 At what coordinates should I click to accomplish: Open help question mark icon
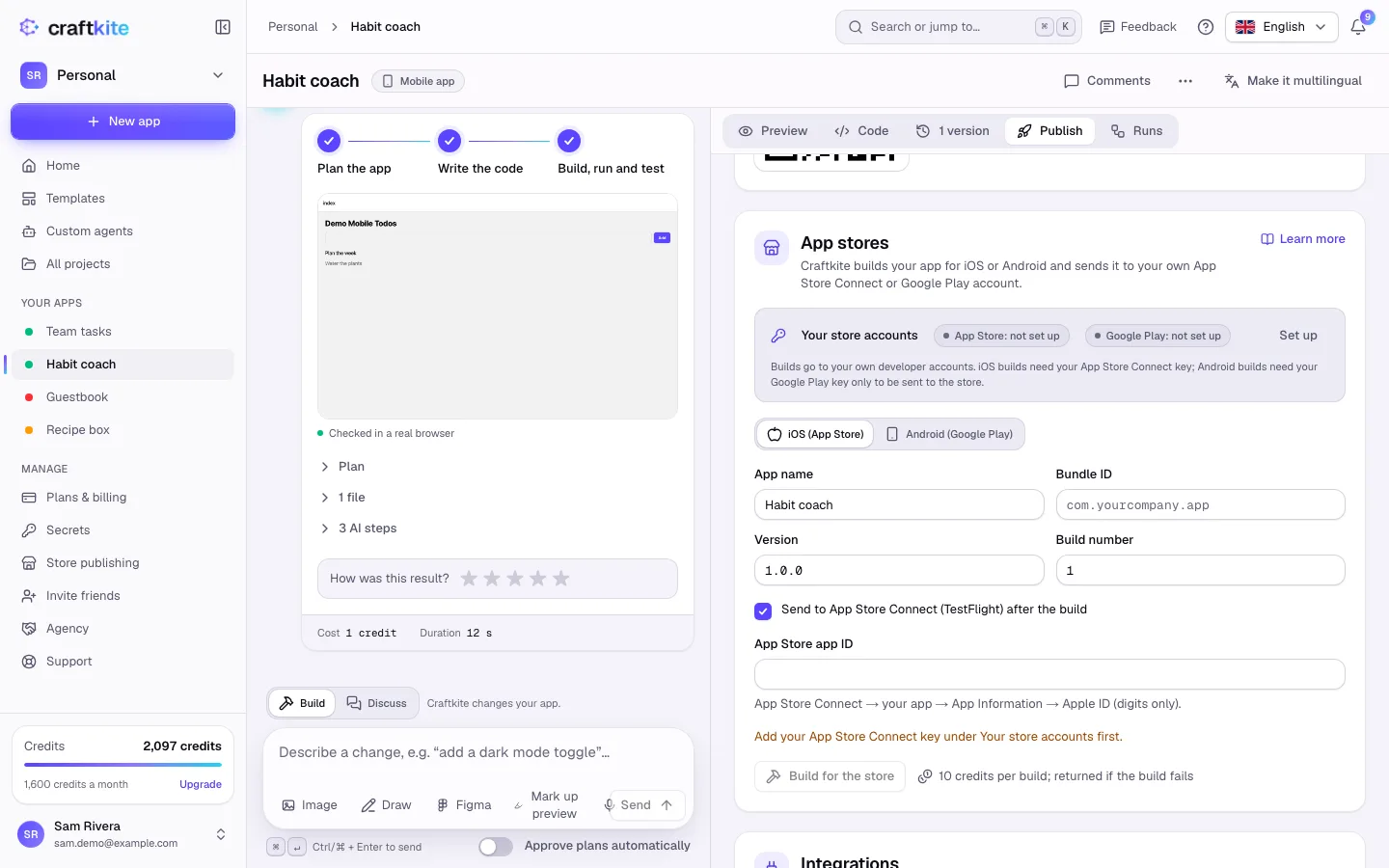pyautogui.click(x=1206, y=27)
